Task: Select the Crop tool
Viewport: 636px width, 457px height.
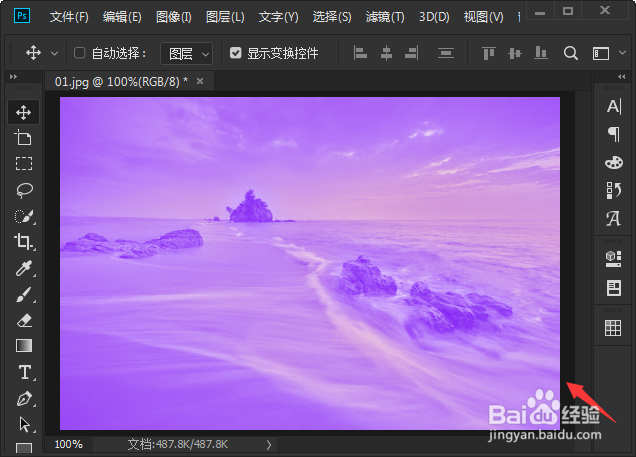Action: click(24, 242)
